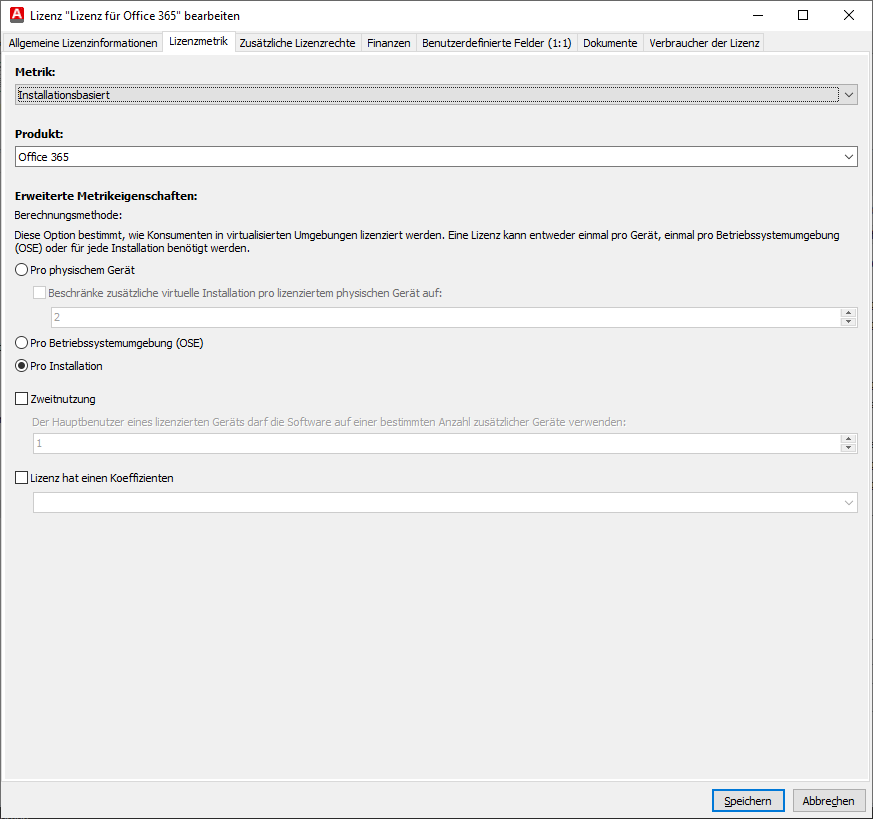Image resolution: width=873 pixels, height=819 pixels.
Task: Click the application icon in title bar
Action: pos(16,16)
